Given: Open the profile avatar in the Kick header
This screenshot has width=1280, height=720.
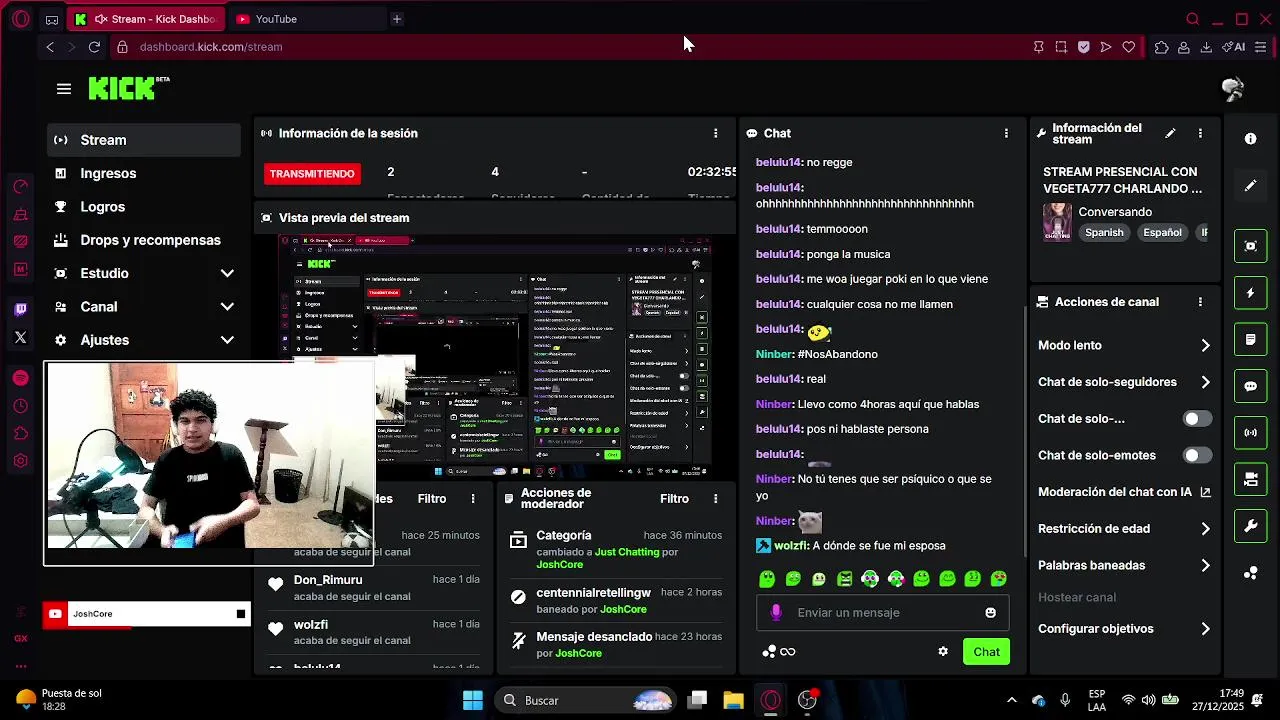Looking at the screenshot, I should (x=1233, y=89).
